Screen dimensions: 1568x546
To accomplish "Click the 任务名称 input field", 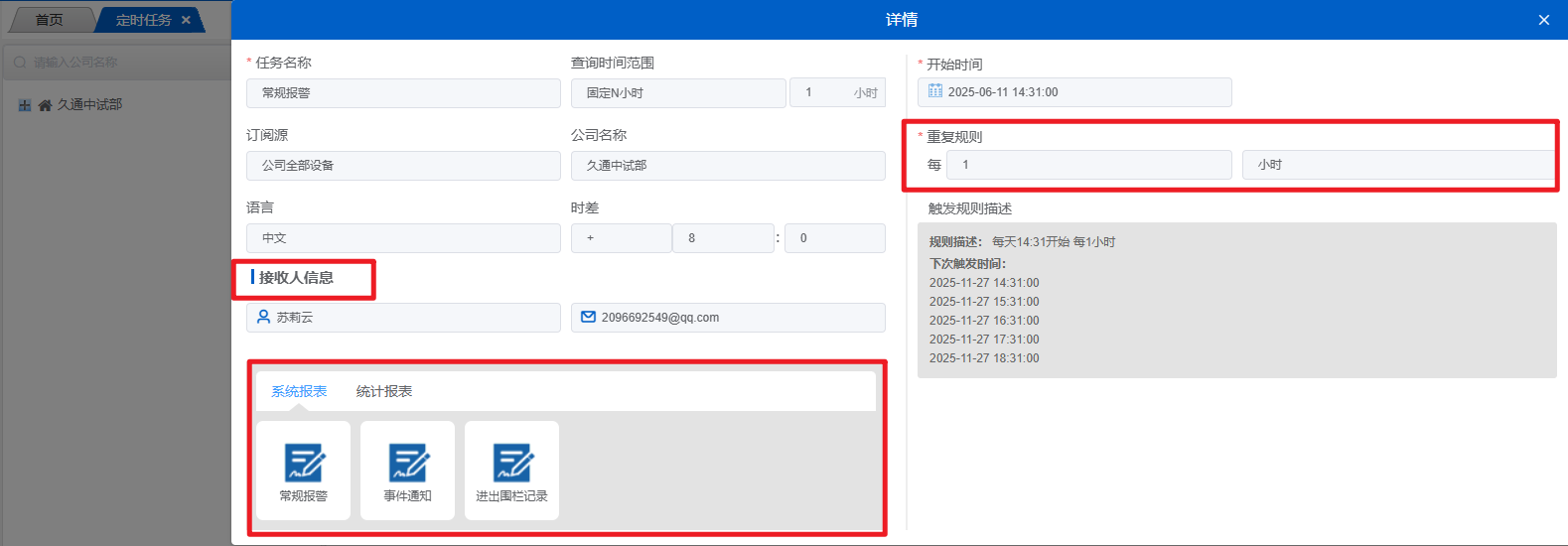I will pos(403,93).
